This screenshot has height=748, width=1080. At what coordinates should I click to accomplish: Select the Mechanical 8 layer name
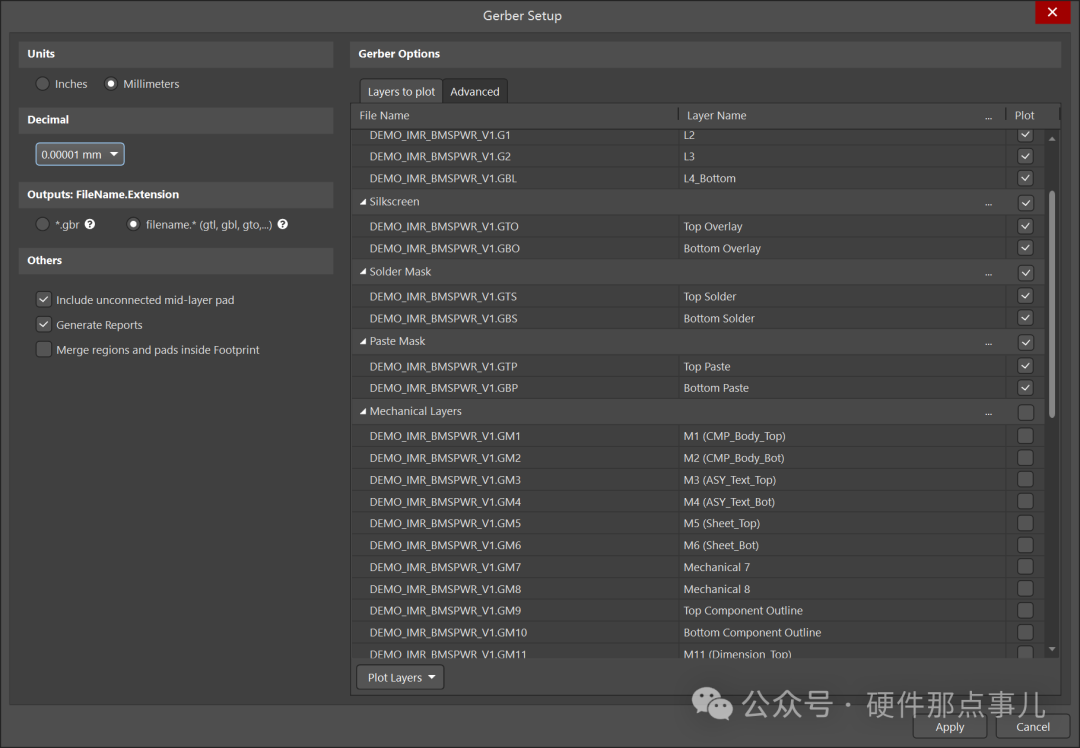point(716,589)
